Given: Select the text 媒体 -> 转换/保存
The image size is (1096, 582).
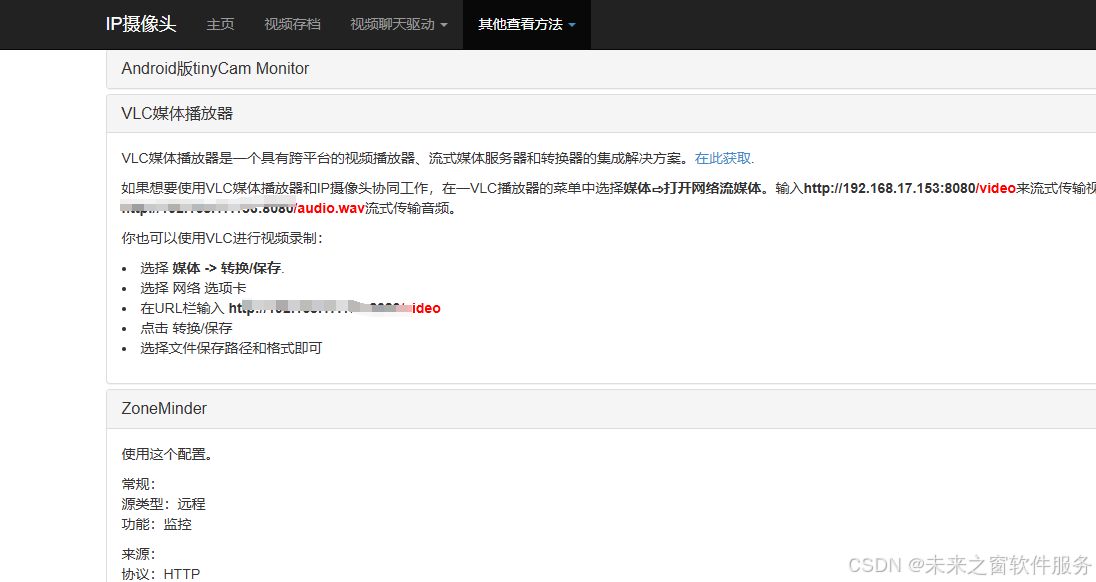Looking at the screenshot, I should click(227, 268).
